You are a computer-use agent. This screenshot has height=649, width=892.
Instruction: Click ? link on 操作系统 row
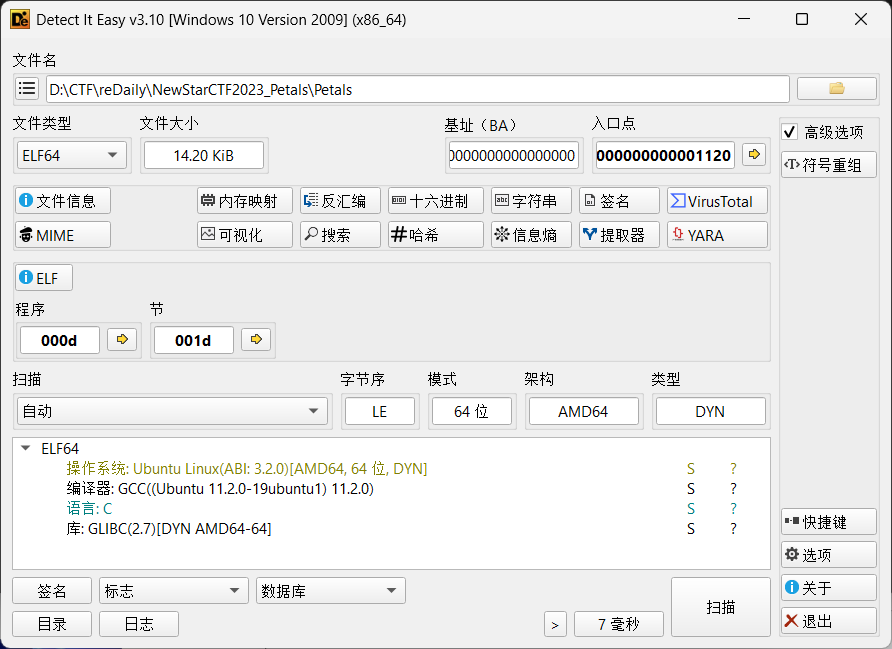(733, 469)
